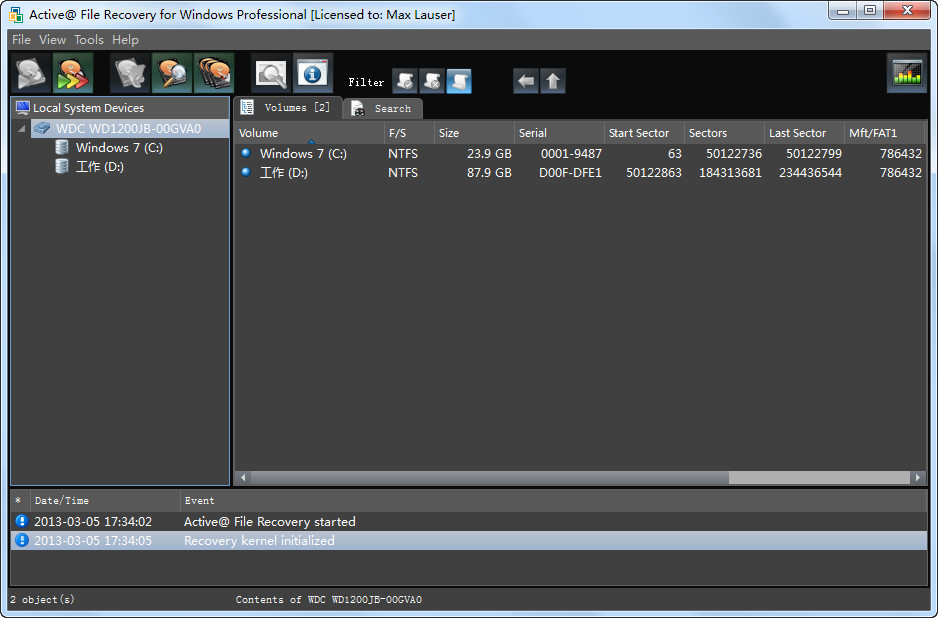Click horizontal scrollbar right arrow
Viewport: 938px width, 618px height.
pos(918,477)
